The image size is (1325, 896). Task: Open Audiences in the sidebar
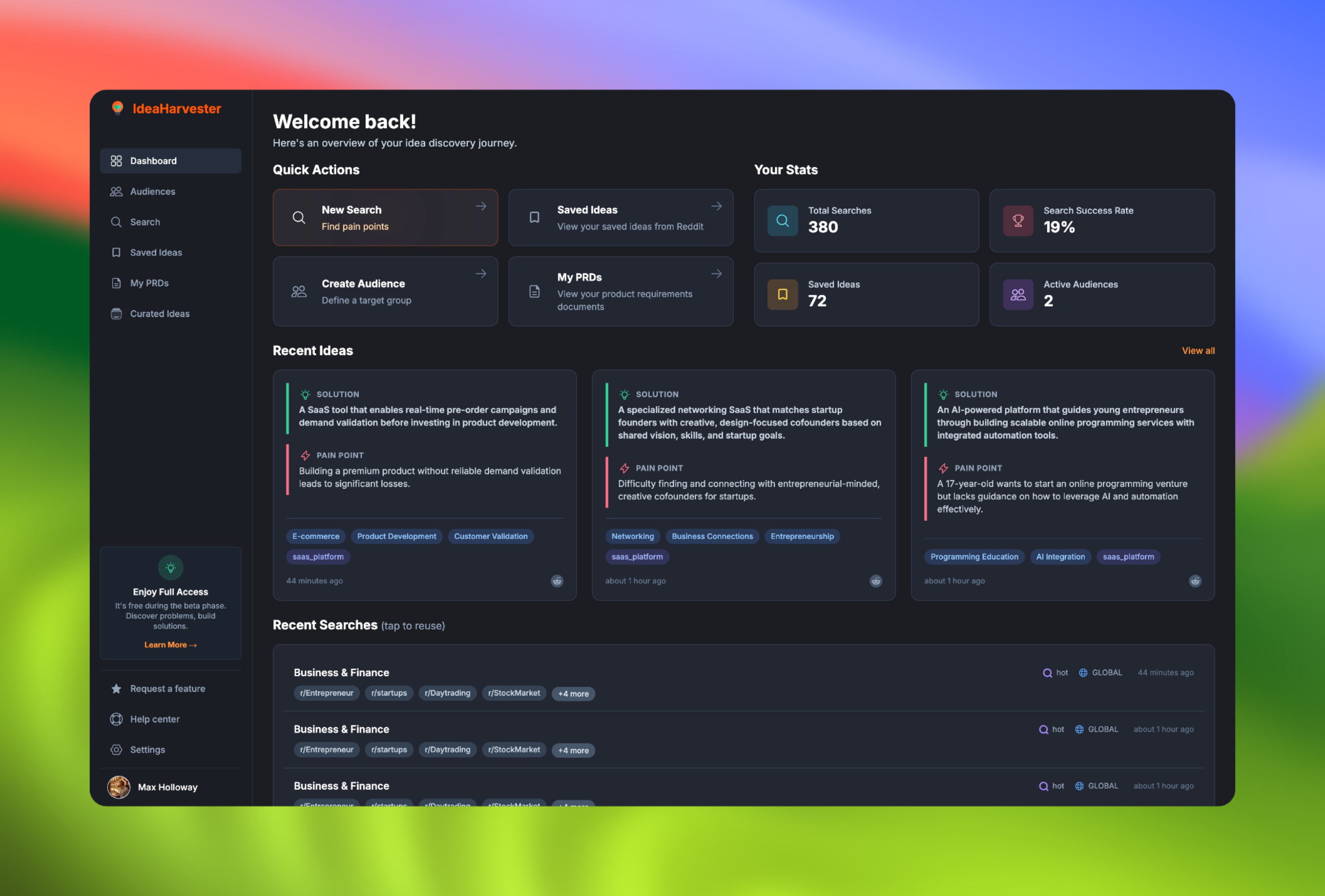coord(152,192)
